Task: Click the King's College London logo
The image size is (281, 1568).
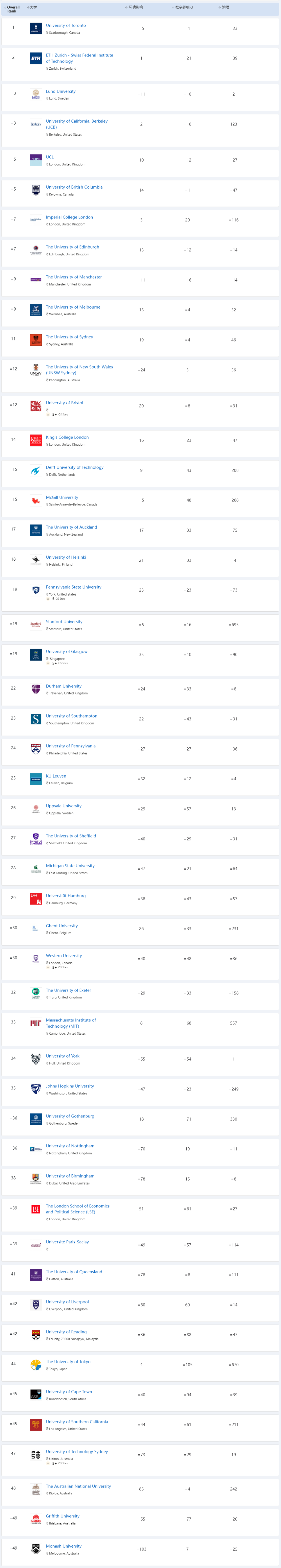Action: point(36,441)
